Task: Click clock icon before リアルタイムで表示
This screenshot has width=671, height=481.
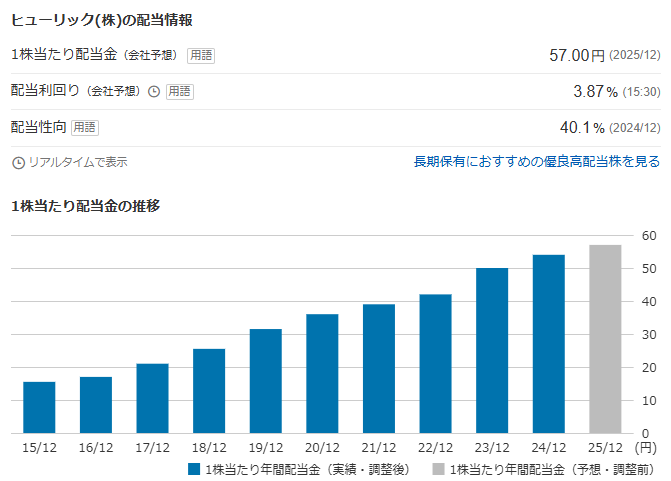Action: (x=18, y=163)
